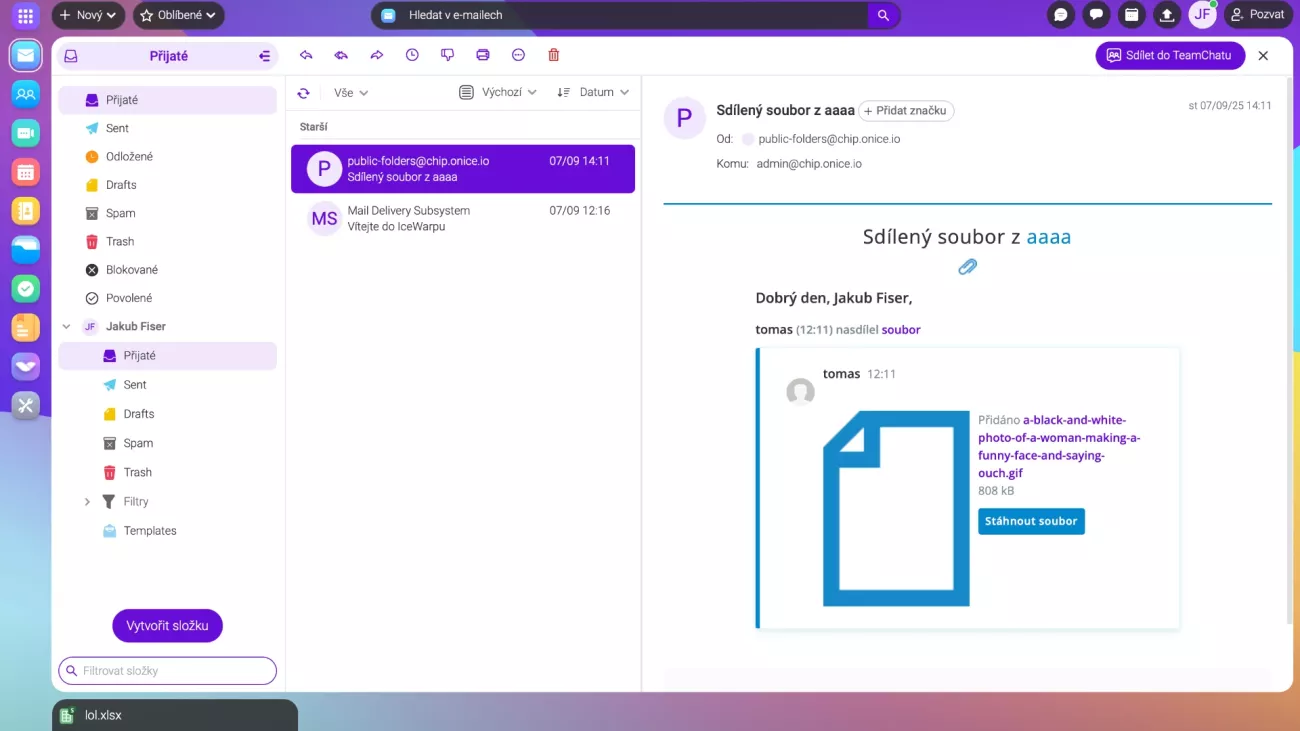Open the Datum sort dropdown
The image size is (1300, 731).
point(594,93)
